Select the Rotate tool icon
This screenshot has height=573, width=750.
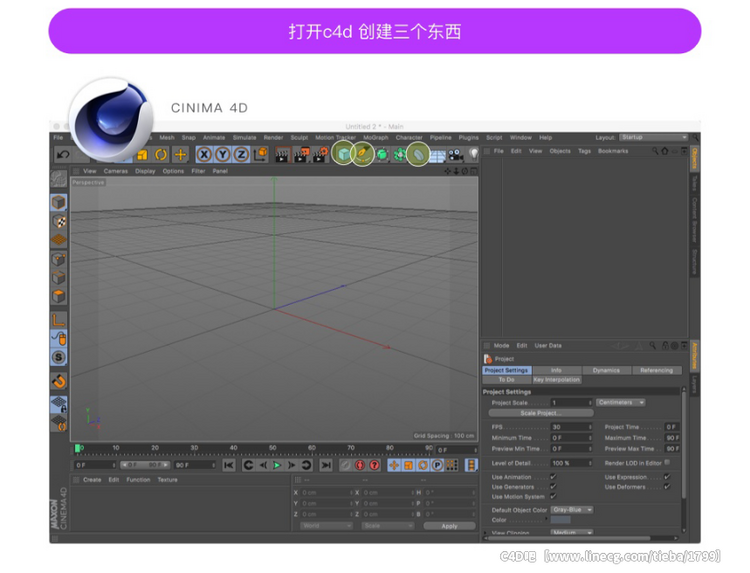[161, 154]
